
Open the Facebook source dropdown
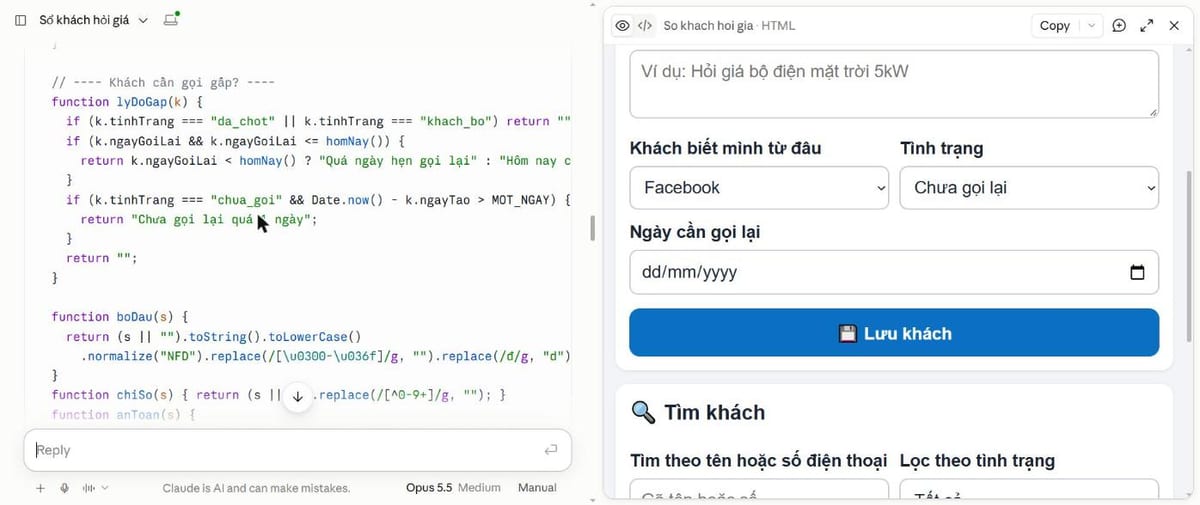(759, 188)
